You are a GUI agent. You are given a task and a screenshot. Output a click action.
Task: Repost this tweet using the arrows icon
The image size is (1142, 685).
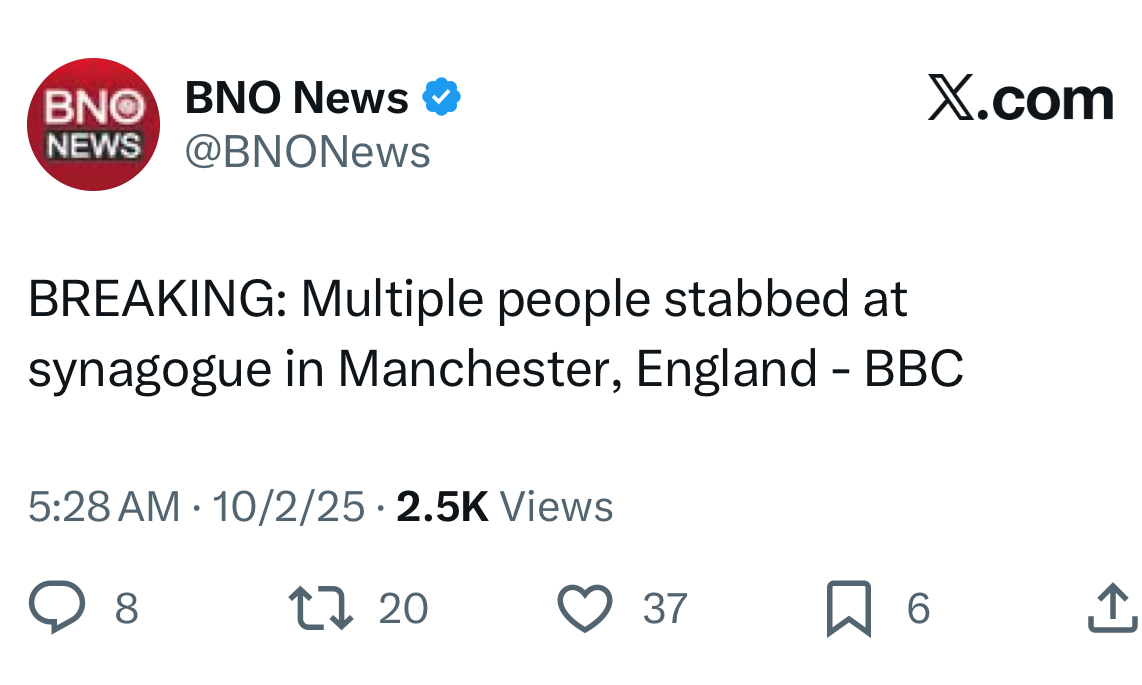pos(320,609)
